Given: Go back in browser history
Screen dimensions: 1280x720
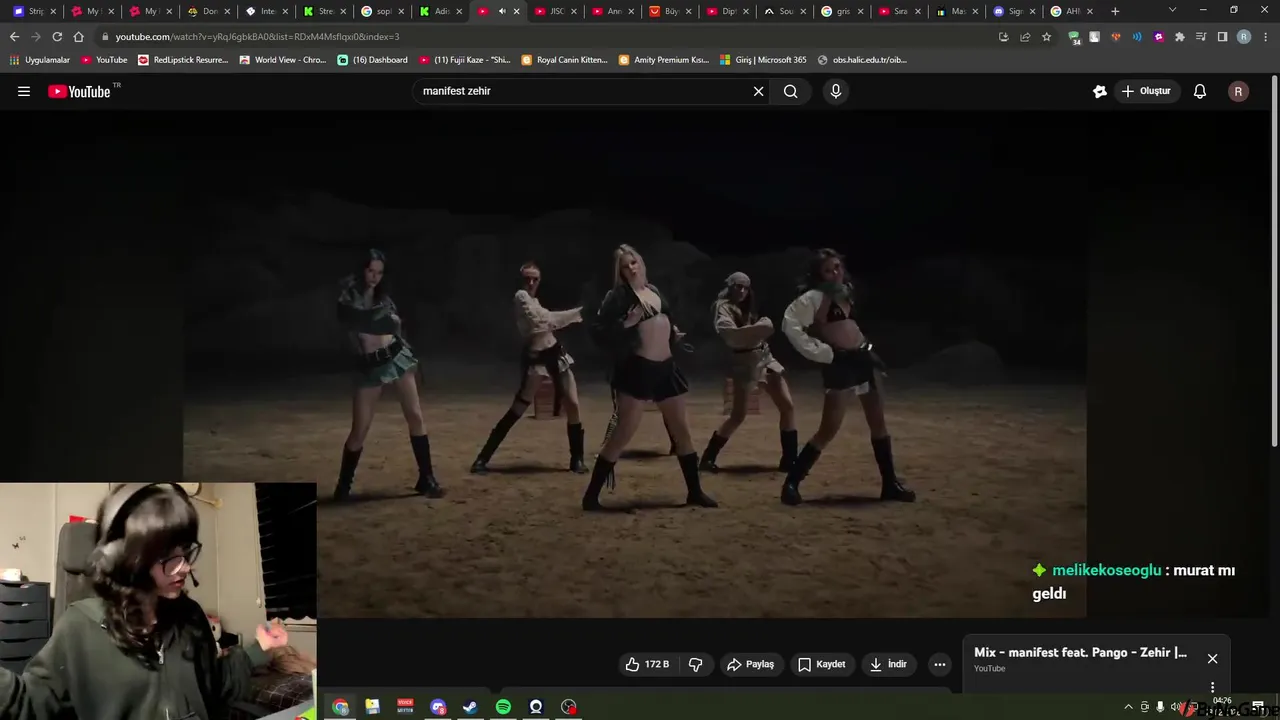Looking at the screenshot, I should click(x=14, y=37).
